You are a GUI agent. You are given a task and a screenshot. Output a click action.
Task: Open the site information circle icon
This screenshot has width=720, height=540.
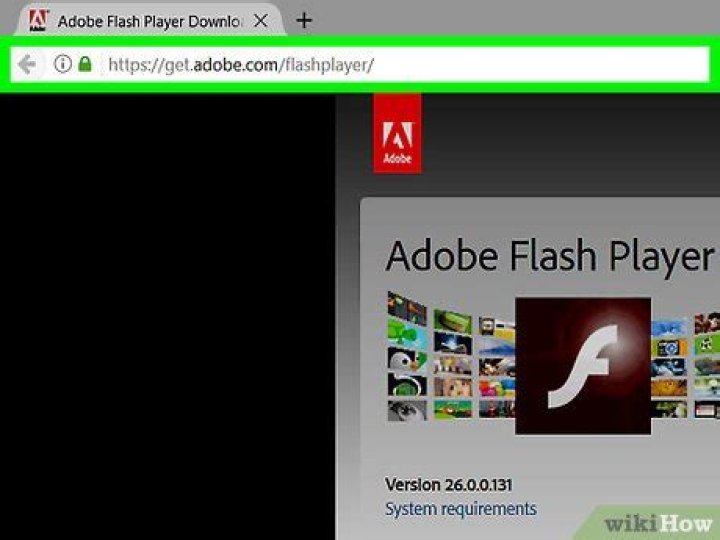62,65
